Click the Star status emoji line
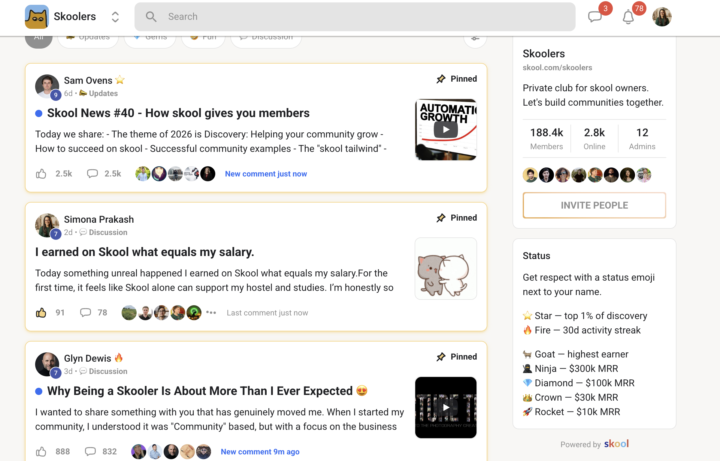 [585, 316]
